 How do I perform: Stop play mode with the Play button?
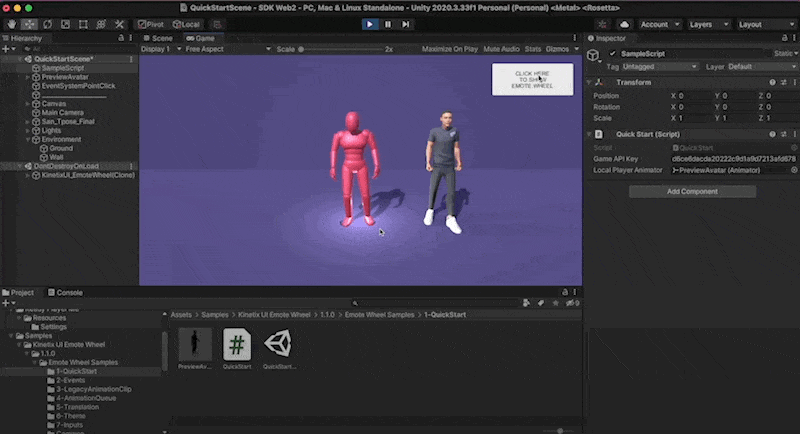click(370, 24)
